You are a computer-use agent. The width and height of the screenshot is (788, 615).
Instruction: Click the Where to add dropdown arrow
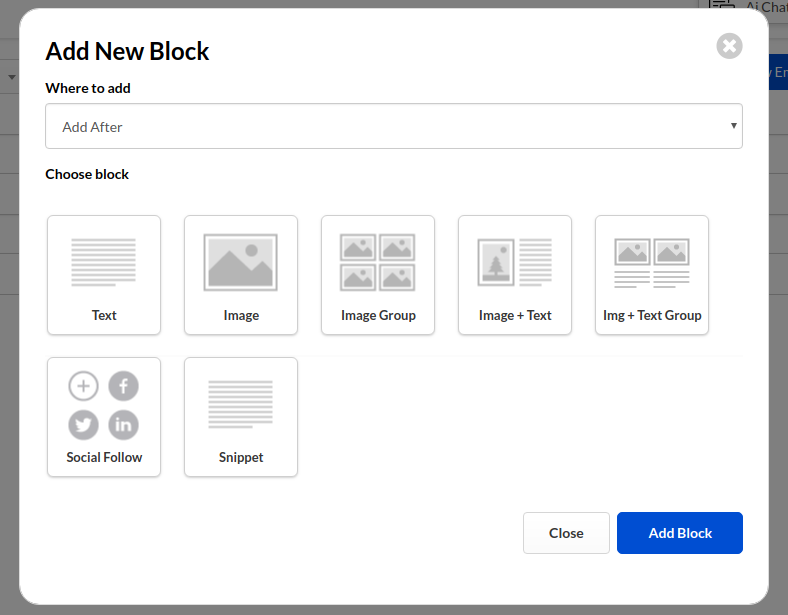tap(734, 126)
